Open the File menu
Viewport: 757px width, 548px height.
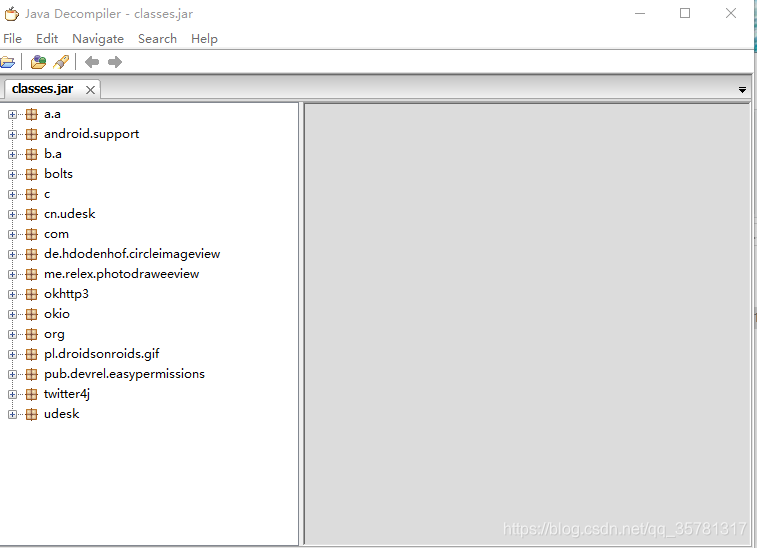click(13, 39)
